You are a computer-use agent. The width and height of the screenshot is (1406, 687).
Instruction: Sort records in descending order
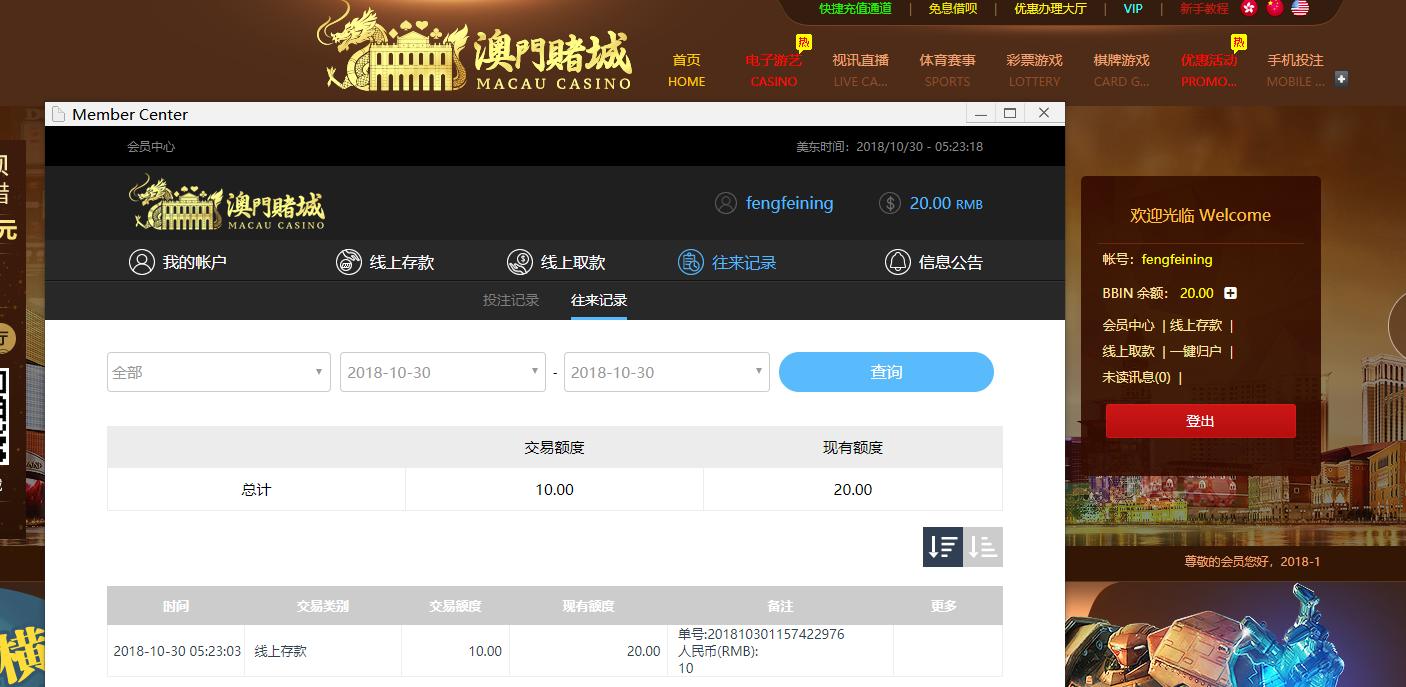click(x=943, y=547)
